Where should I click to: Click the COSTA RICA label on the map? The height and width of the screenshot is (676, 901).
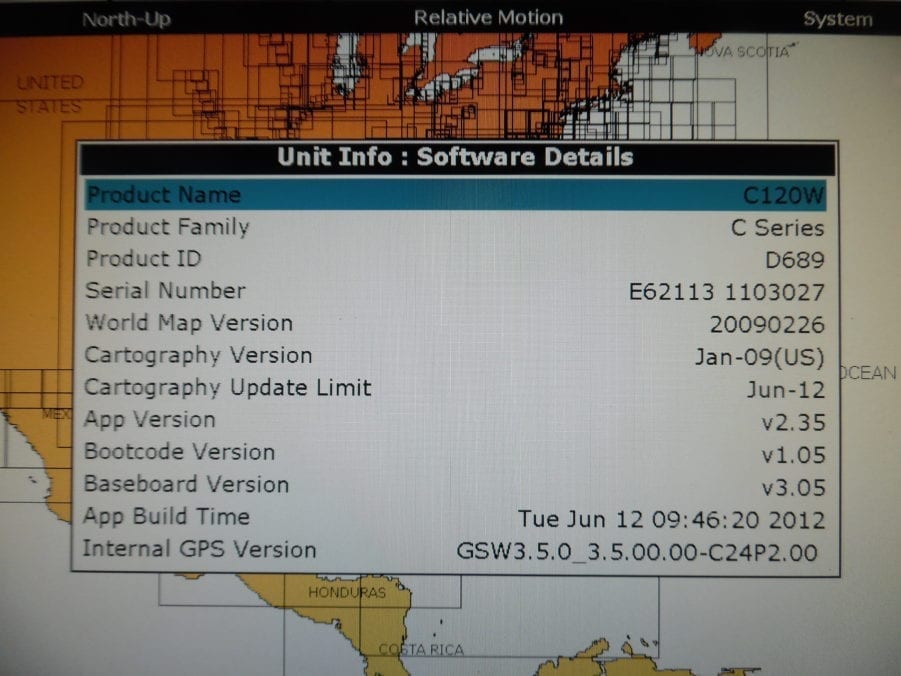point(421,650)
